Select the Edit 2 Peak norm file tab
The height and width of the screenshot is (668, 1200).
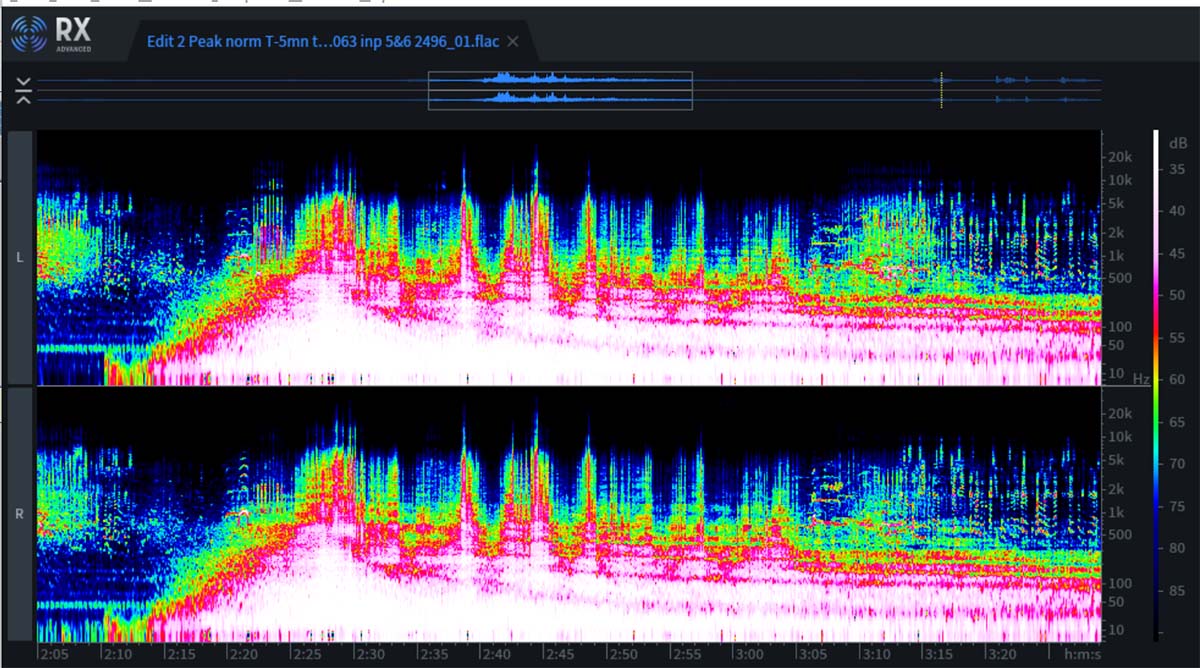tap(322, 41)
